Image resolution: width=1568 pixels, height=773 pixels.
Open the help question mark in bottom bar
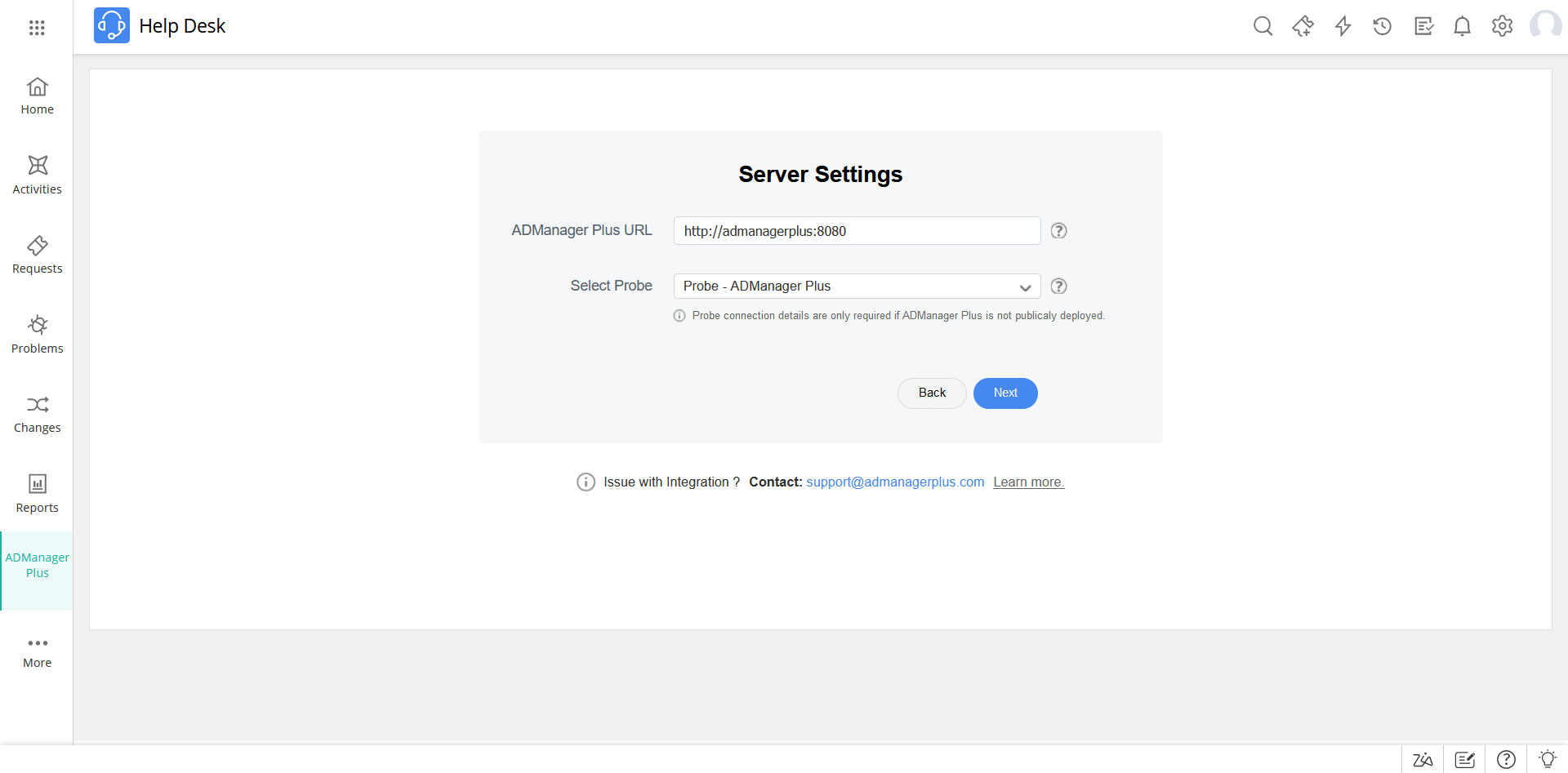(1506, 760)
